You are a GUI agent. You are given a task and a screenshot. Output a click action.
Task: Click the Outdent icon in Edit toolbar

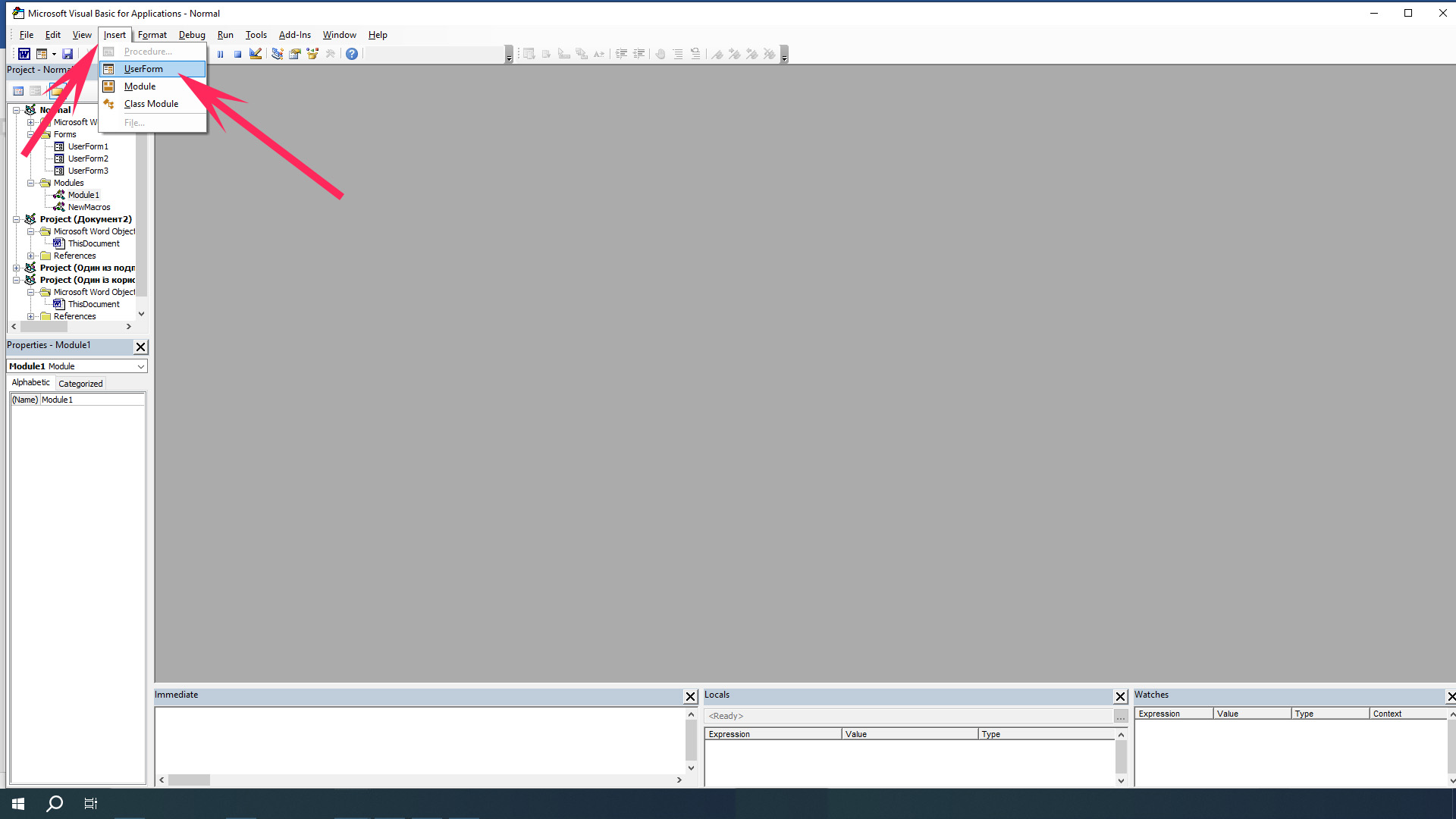(x=639, y=54)
